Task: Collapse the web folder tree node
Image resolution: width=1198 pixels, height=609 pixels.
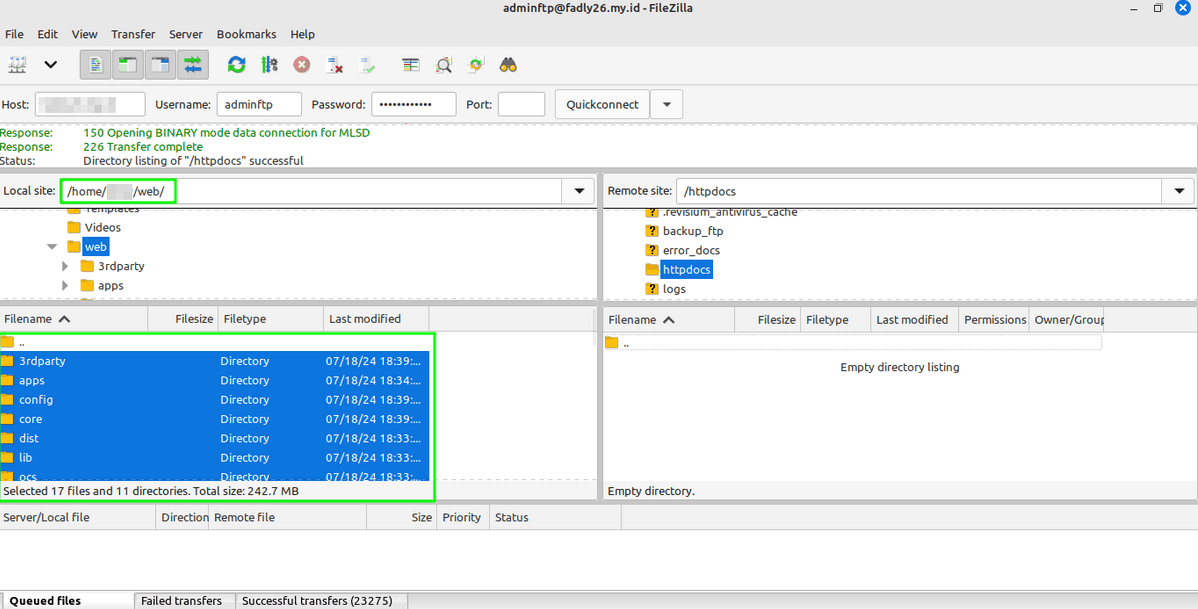Action: click(x=52, y=246)
